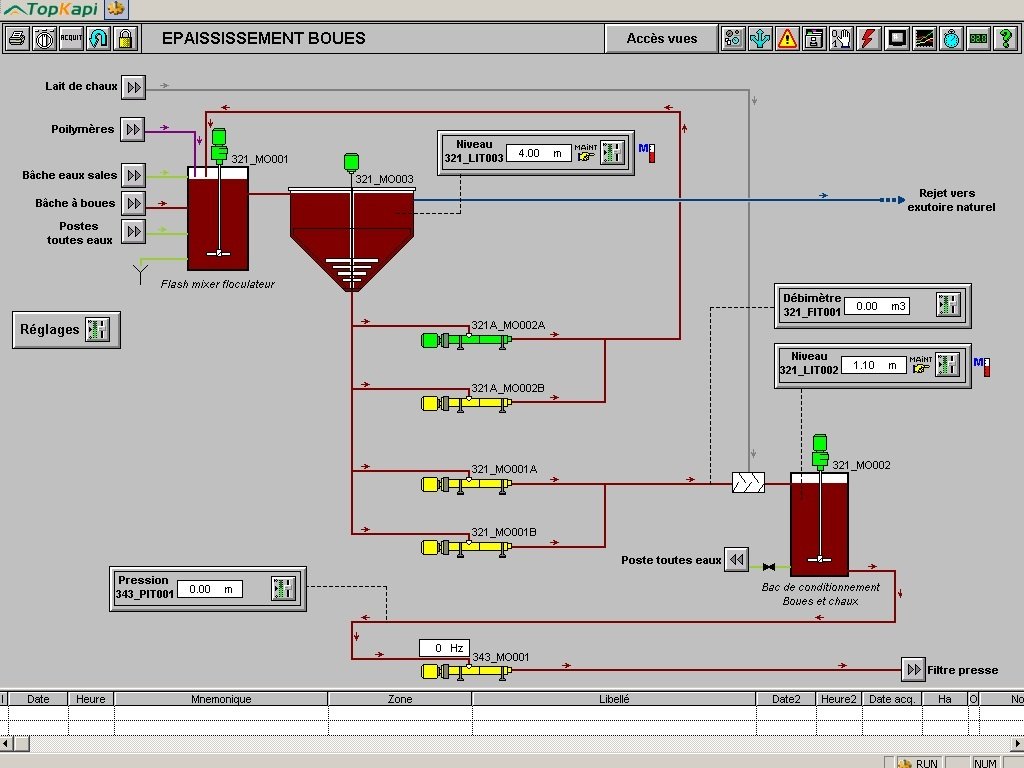Toggle pump 321A_MO002A running state

coord(466,340)
